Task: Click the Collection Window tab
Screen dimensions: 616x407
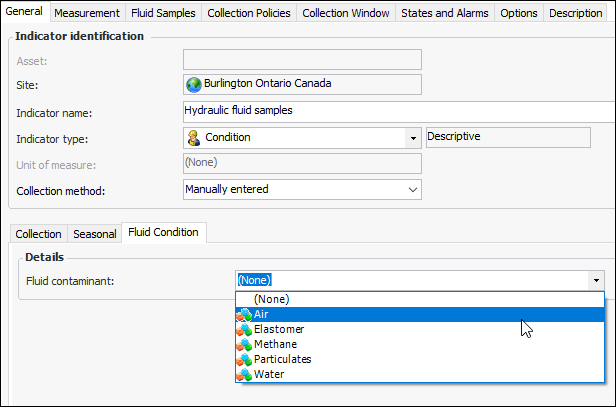Action: tap(346, 13)
